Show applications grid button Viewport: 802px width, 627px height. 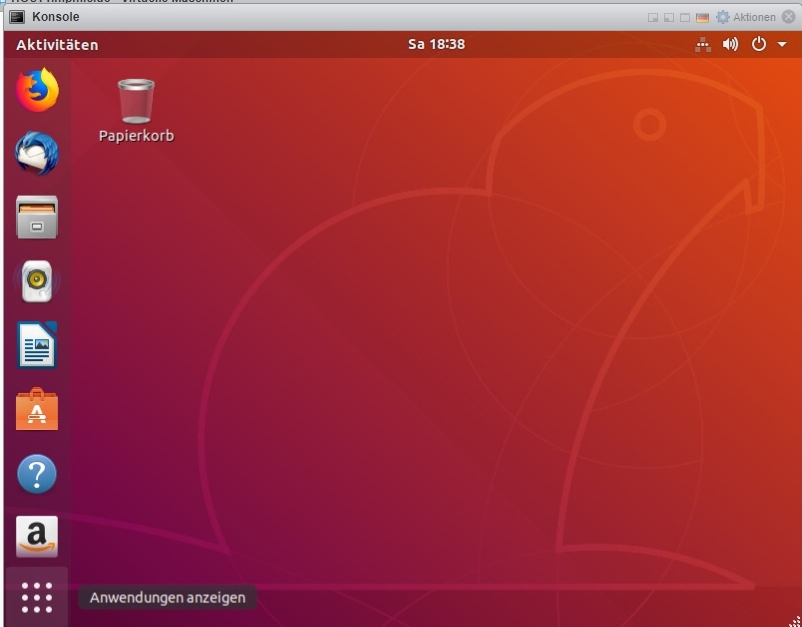click(x=37, y=597)
